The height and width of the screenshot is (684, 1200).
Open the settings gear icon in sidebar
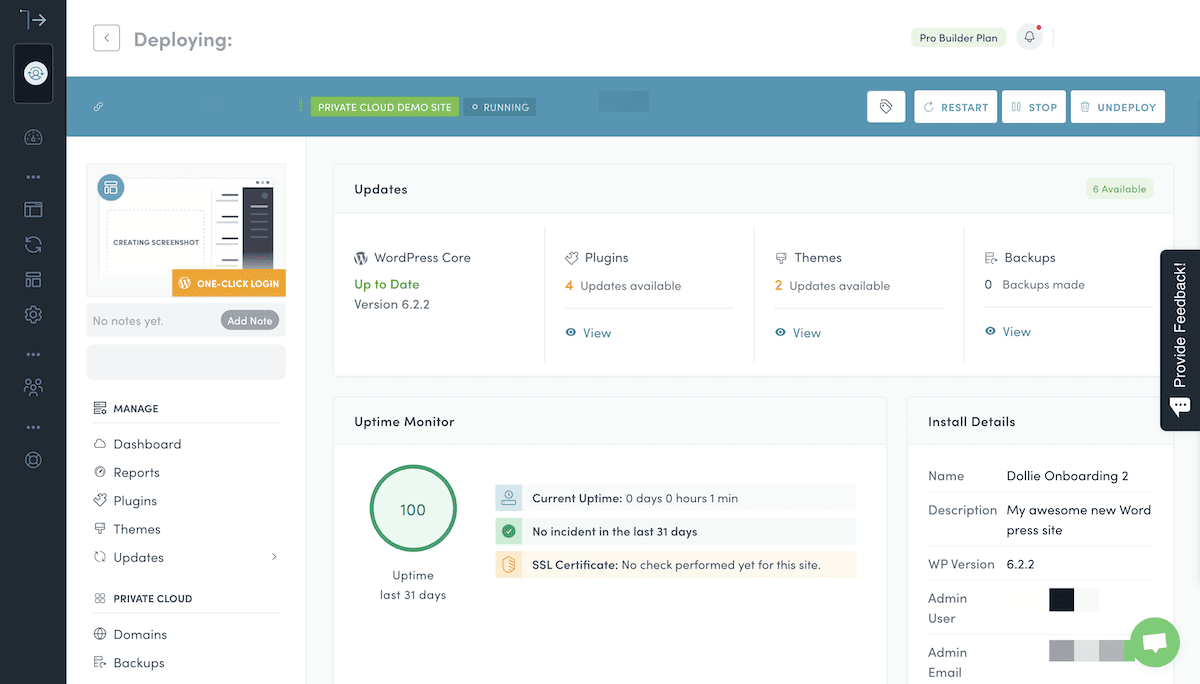[x=33, y=314]
